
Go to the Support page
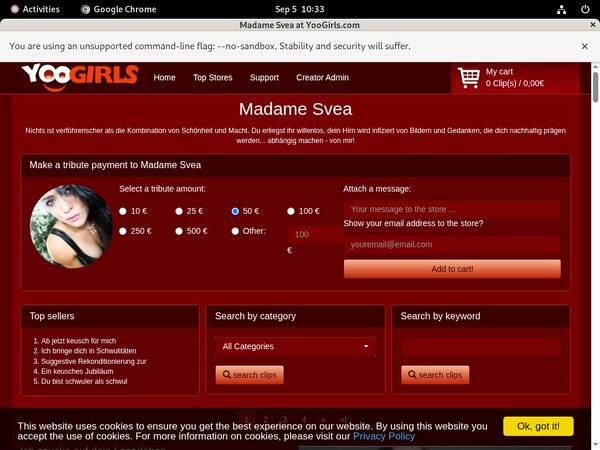point(264,77)
